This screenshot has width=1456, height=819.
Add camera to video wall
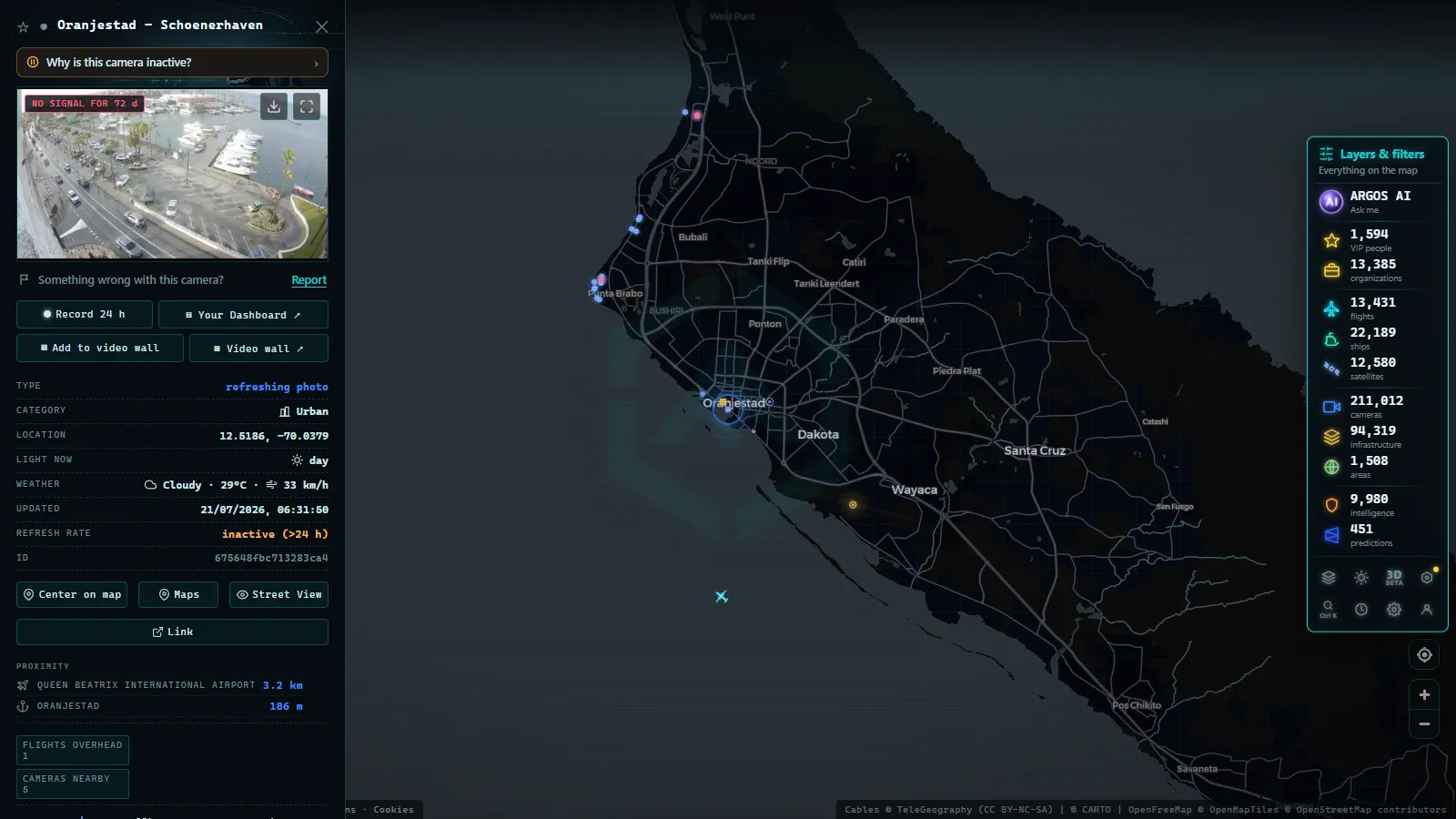[x=100, y=348]
